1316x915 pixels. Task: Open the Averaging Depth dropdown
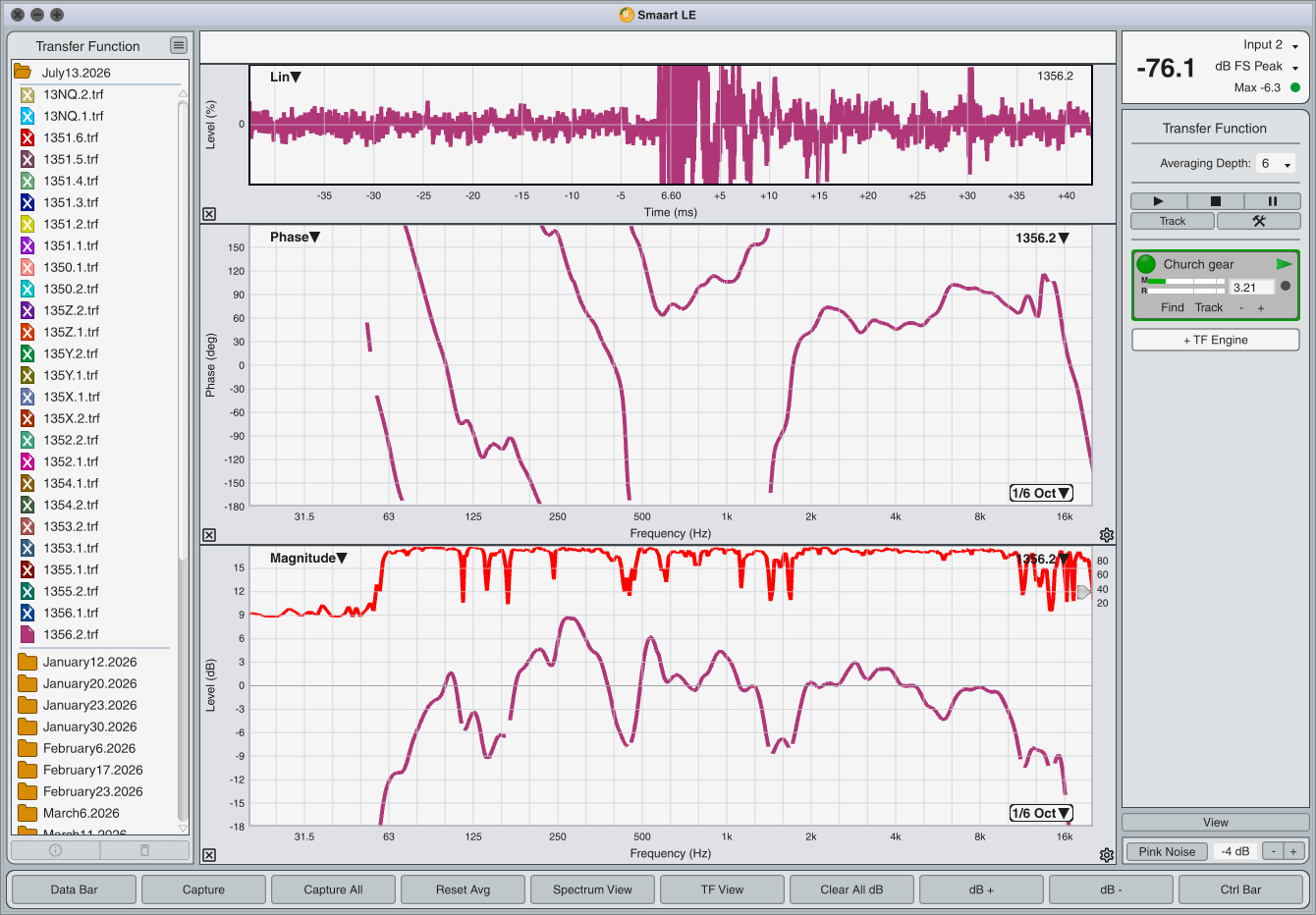click(x=1276, y=164)
